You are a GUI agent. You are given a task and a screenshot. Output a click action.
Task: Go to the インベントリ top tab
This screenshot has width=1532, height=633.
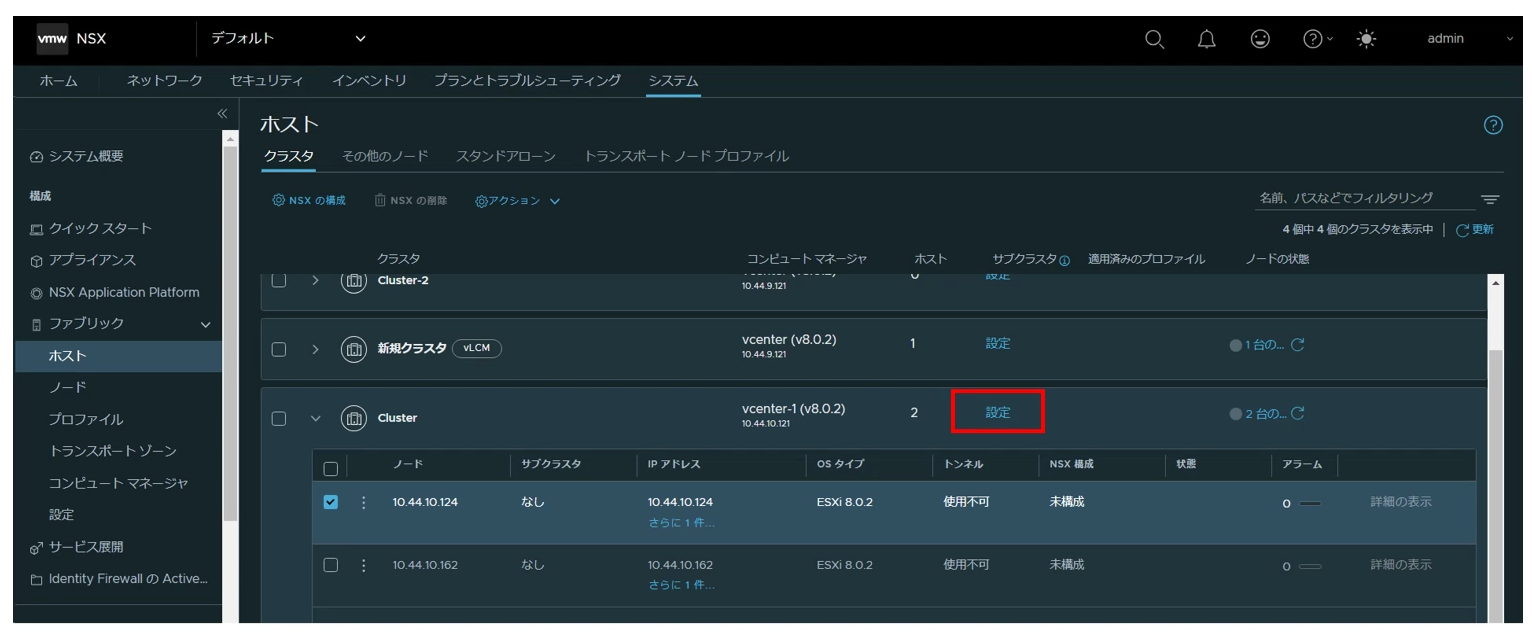tap(369, 81)
